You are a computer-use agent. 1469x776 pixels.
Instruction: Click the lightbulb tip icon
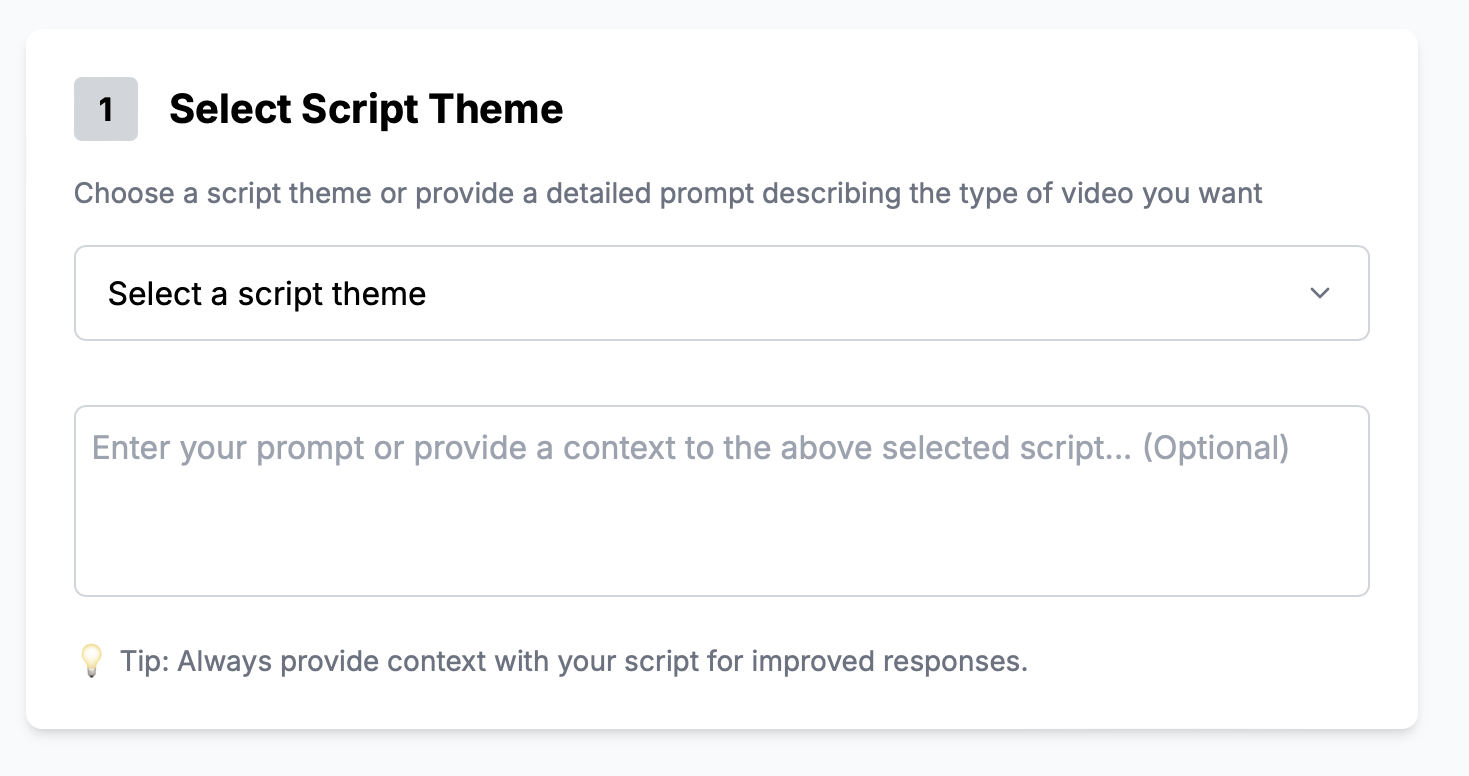click(91, 662)
